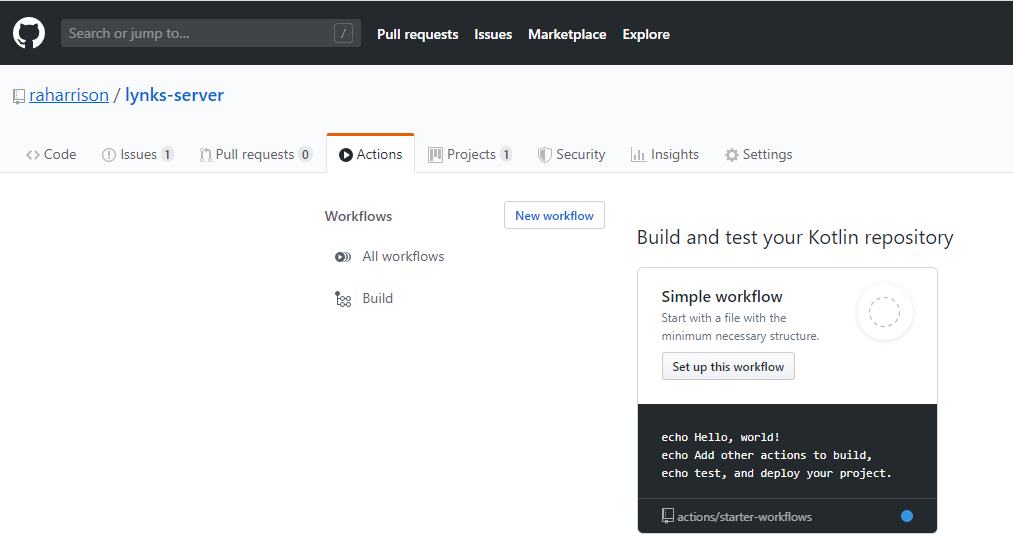The height and width of the screenshot is (559, 1013).
Task: Click the Set up this workflow button
Action: coord(728,366)
